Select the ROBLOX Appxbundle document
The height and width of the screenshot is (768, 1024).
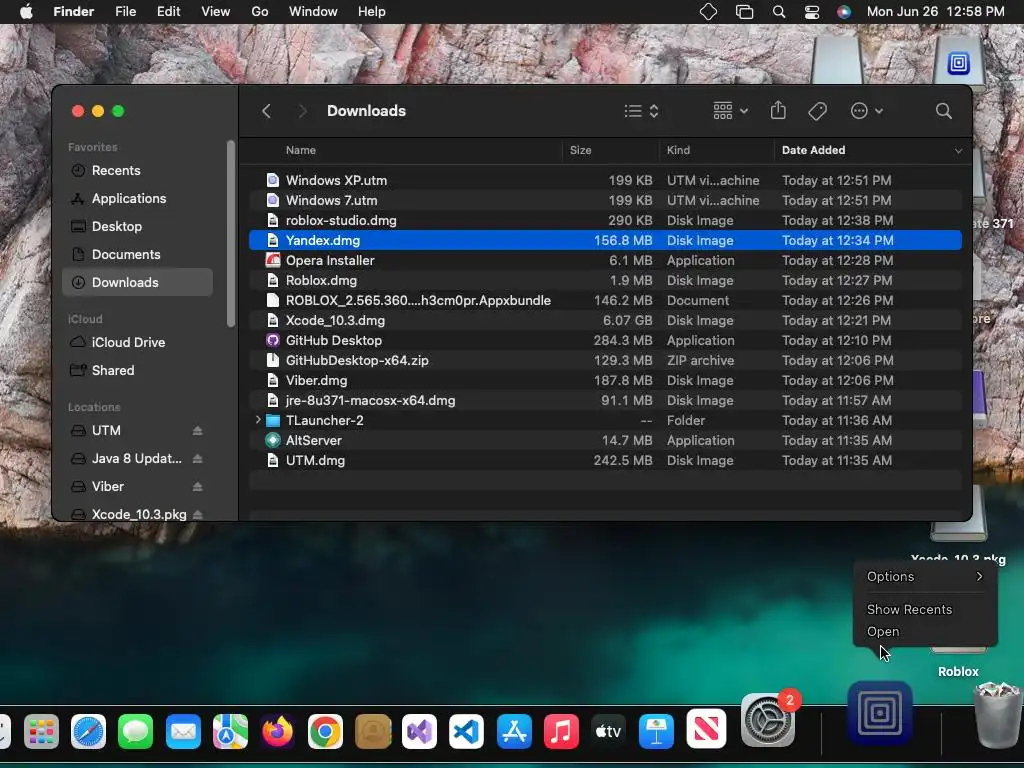(605, 300)
